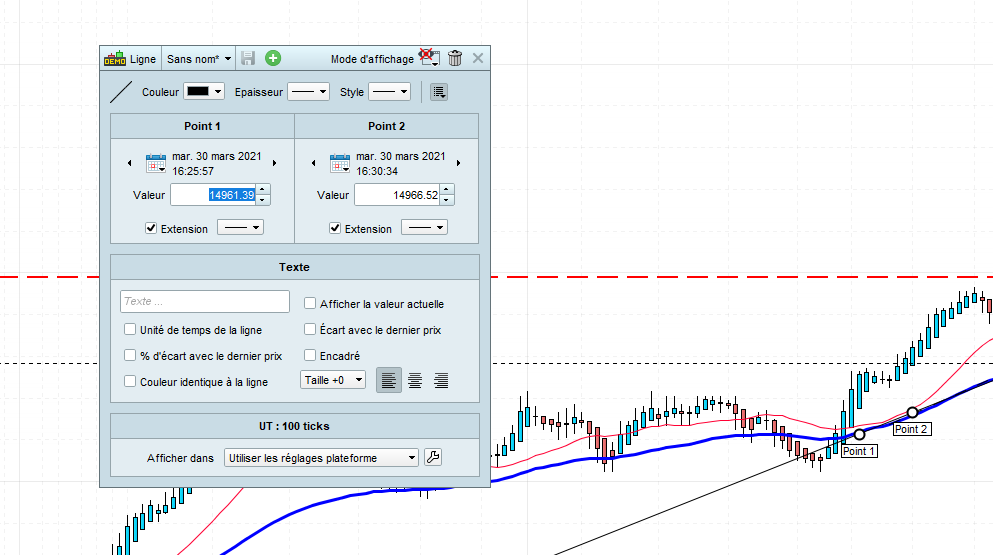The height and width of the screenshot is (555, 993).
Task: Enable Couleur identique à la ligne
Action: tap(130, 381)
